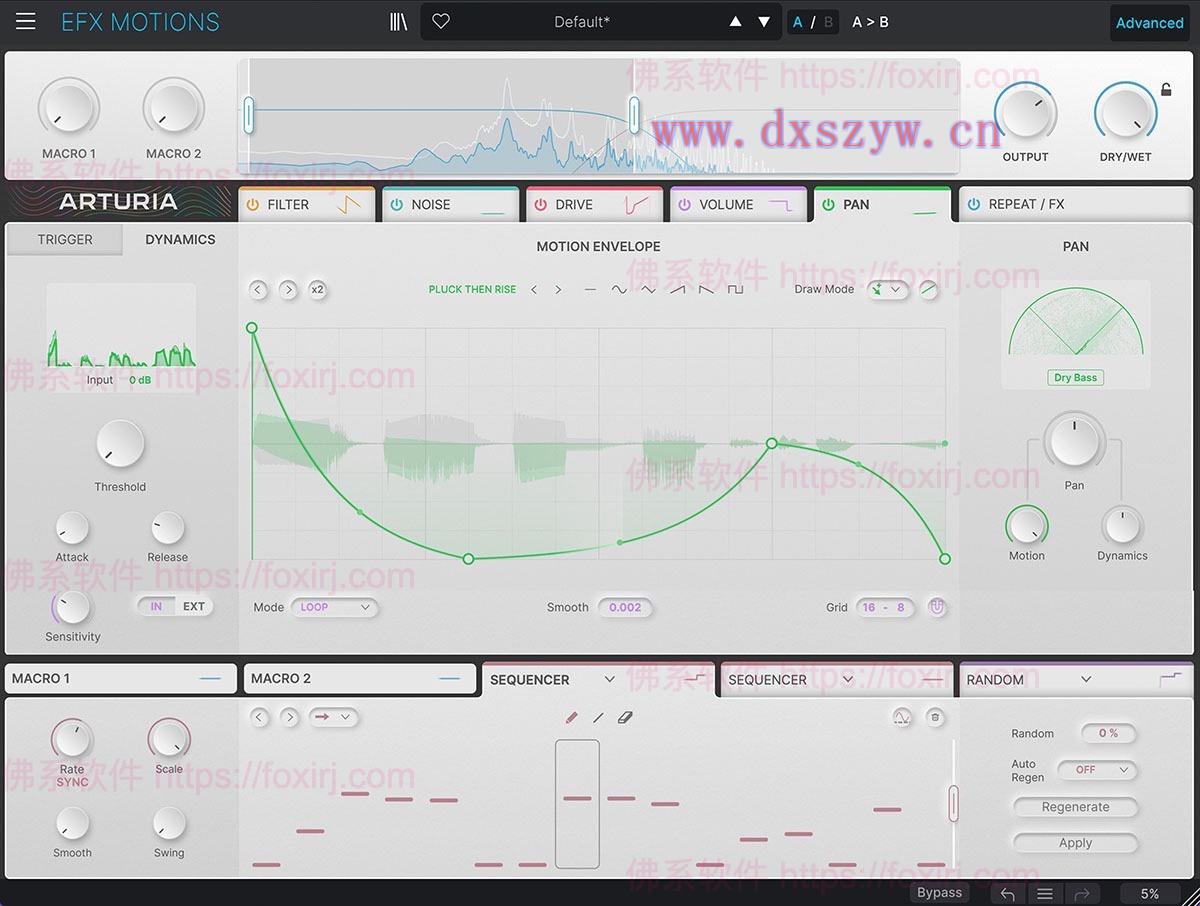The width and height of the screenshot is (1200, 906).
Task: Shift sequencer steps left
Action: click(259, 717)
